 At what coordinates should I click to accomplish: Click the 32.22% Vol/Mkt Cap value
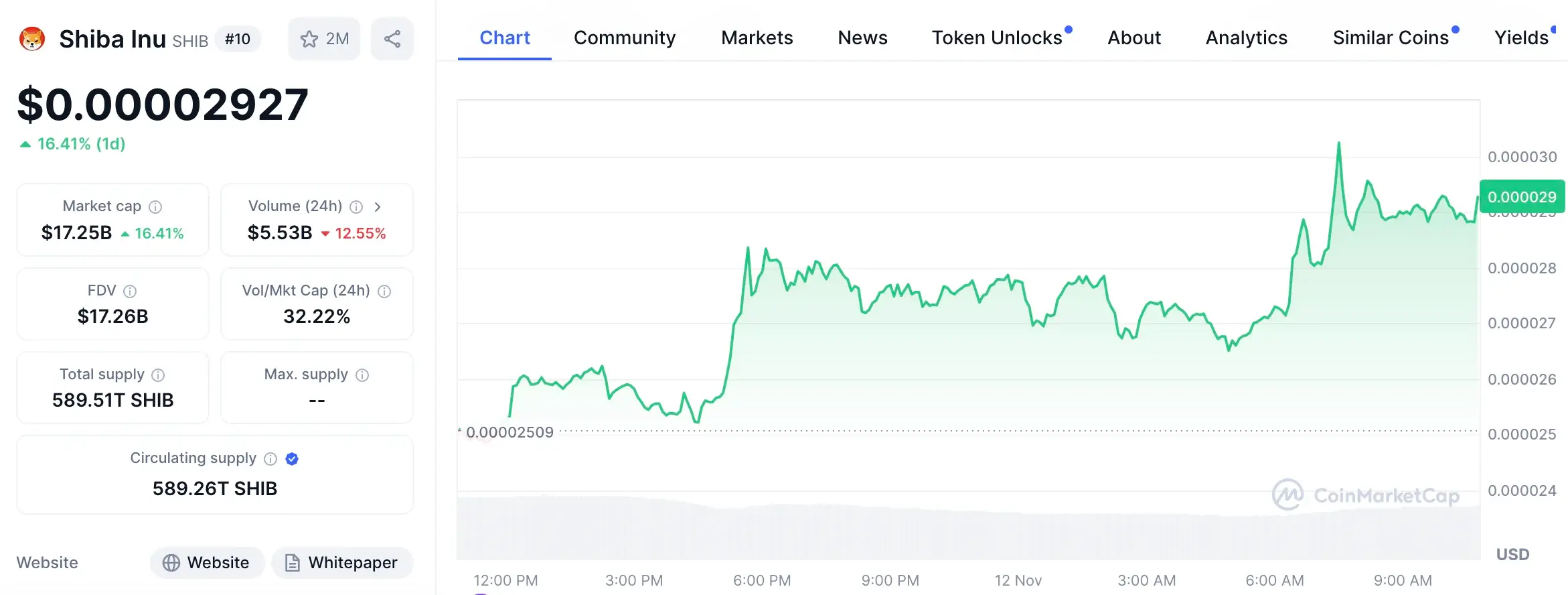coord(317,316)
